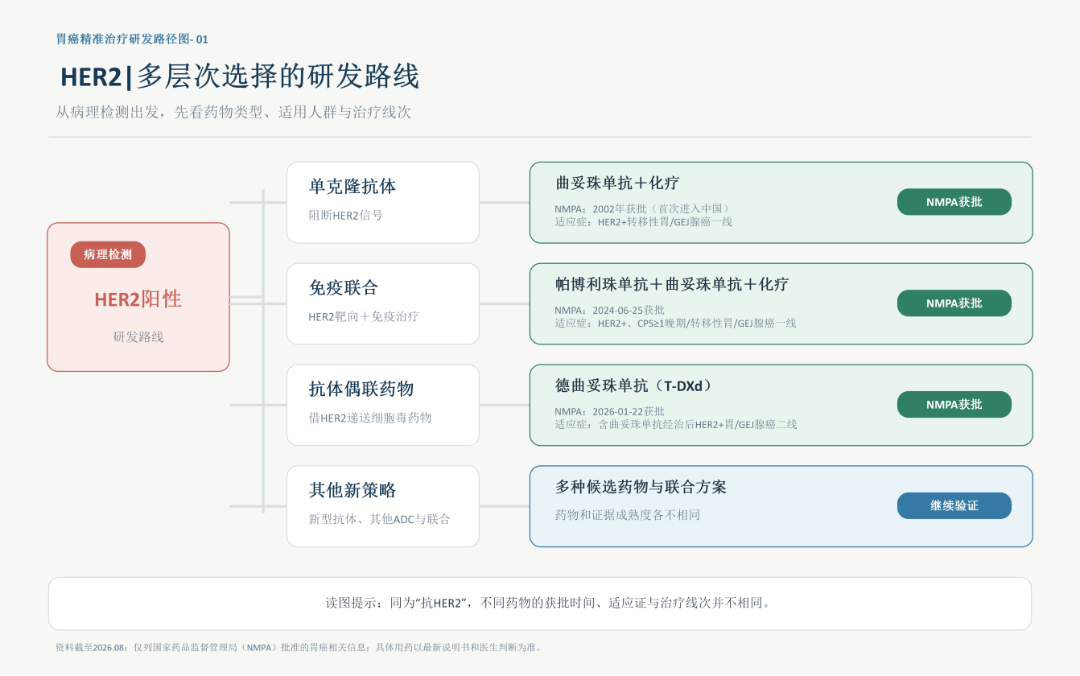Select the 其他新策略 card title
The height and width of the screenshot is (676, 1080).
click(x=352, y=490)
